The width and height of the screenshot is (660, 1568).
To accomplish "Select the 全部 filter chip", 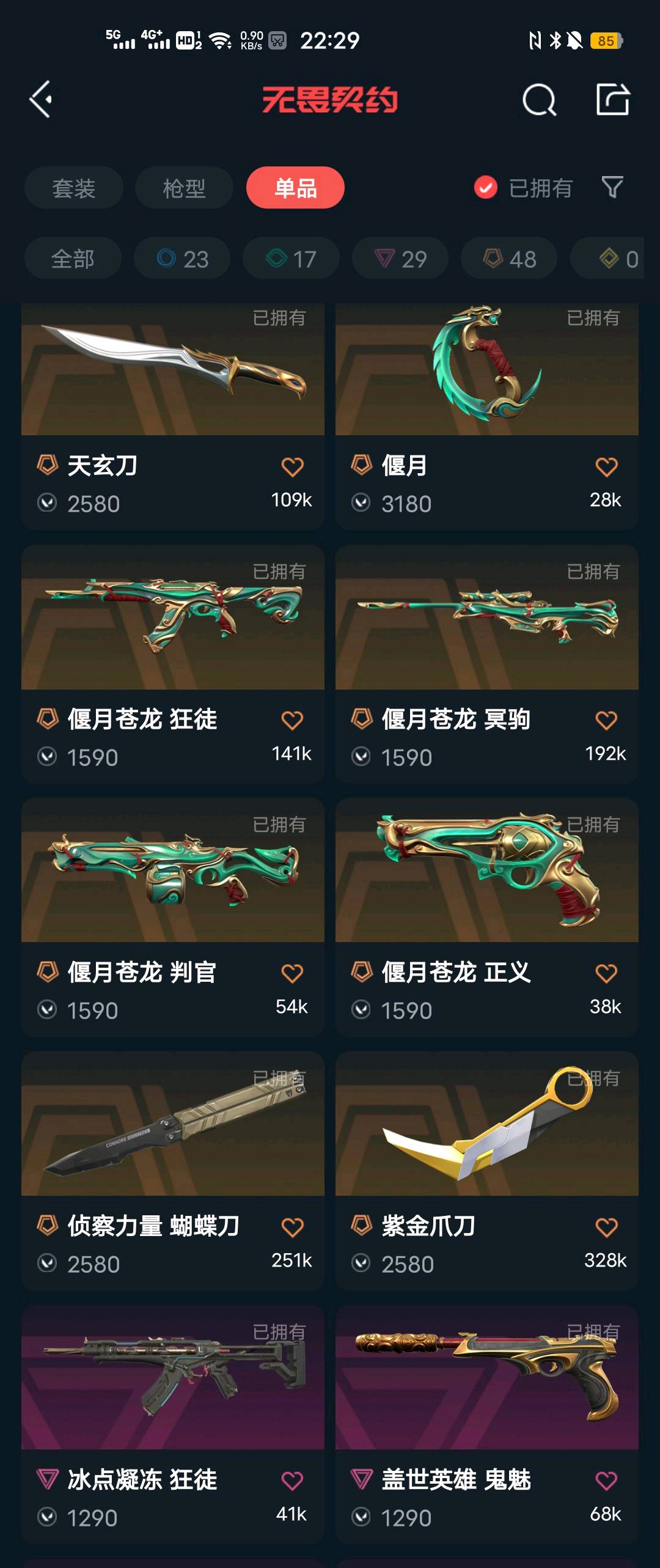I will 73,259.
